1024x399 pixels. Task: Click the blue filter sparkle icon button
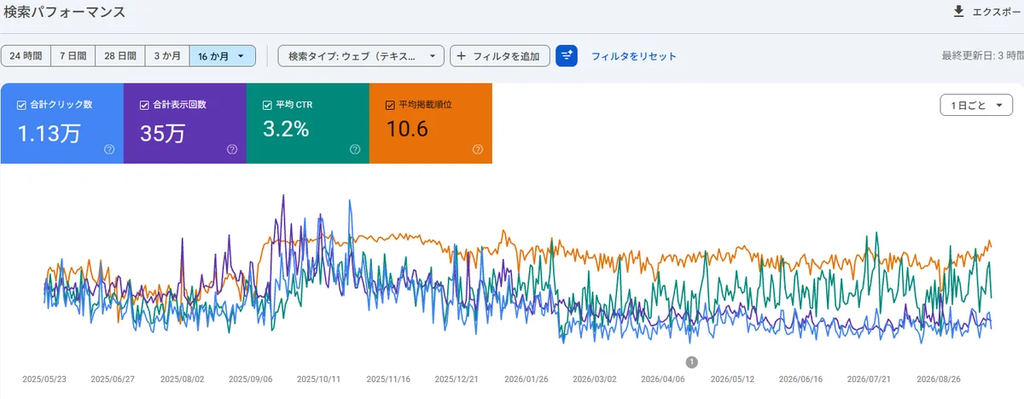coord(566,56)
